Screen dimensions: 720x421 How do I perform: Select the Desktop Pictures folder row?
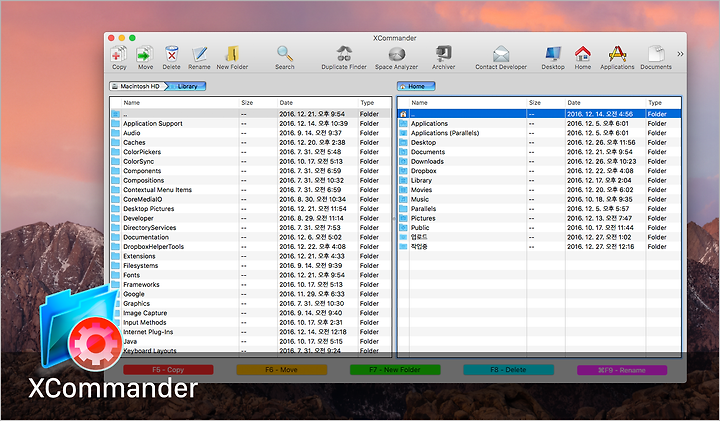pos(251,209)
